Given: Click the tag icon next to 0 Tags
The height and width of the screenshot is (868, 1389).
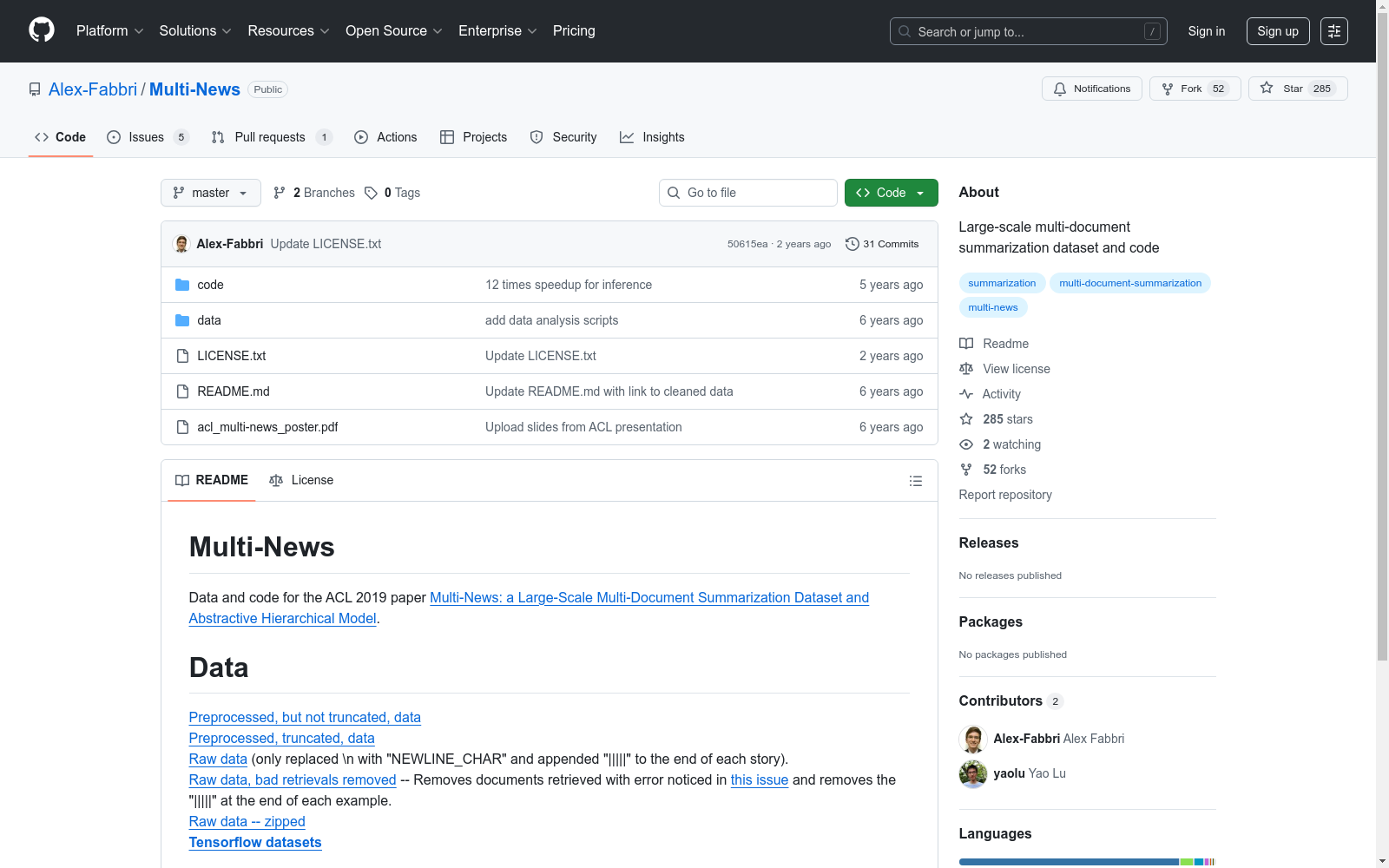Looking at the screenshot, I should pos(371,193).
